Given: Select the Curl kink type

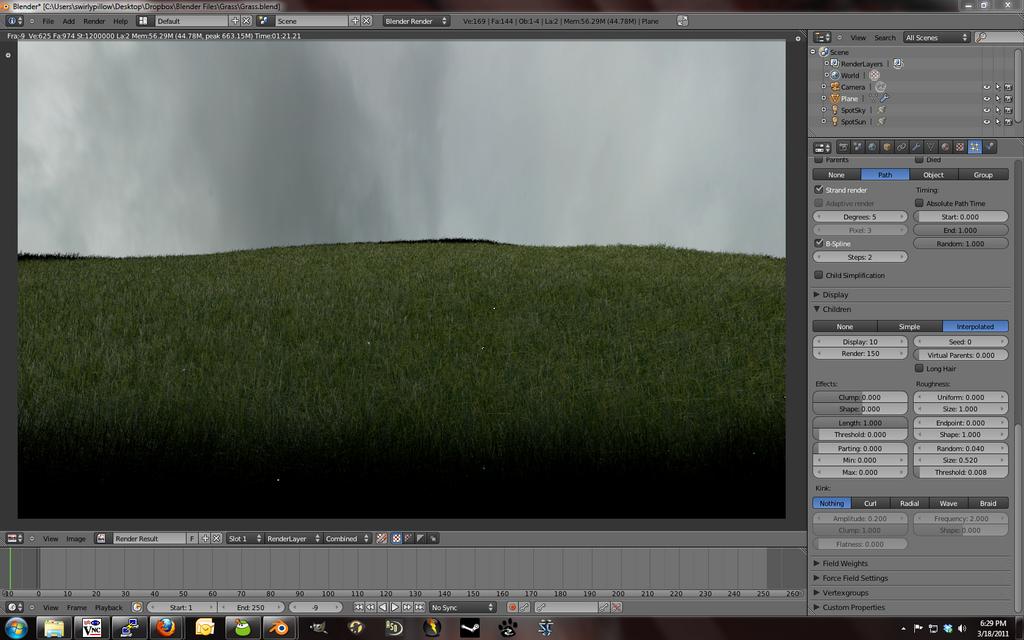Looking at the screenshot, I should [871, 503].
